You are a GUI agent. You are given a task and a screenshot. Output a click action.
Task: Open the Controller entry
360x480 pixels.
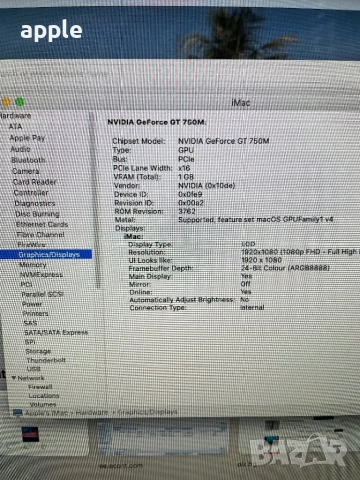tap(31, 193)
